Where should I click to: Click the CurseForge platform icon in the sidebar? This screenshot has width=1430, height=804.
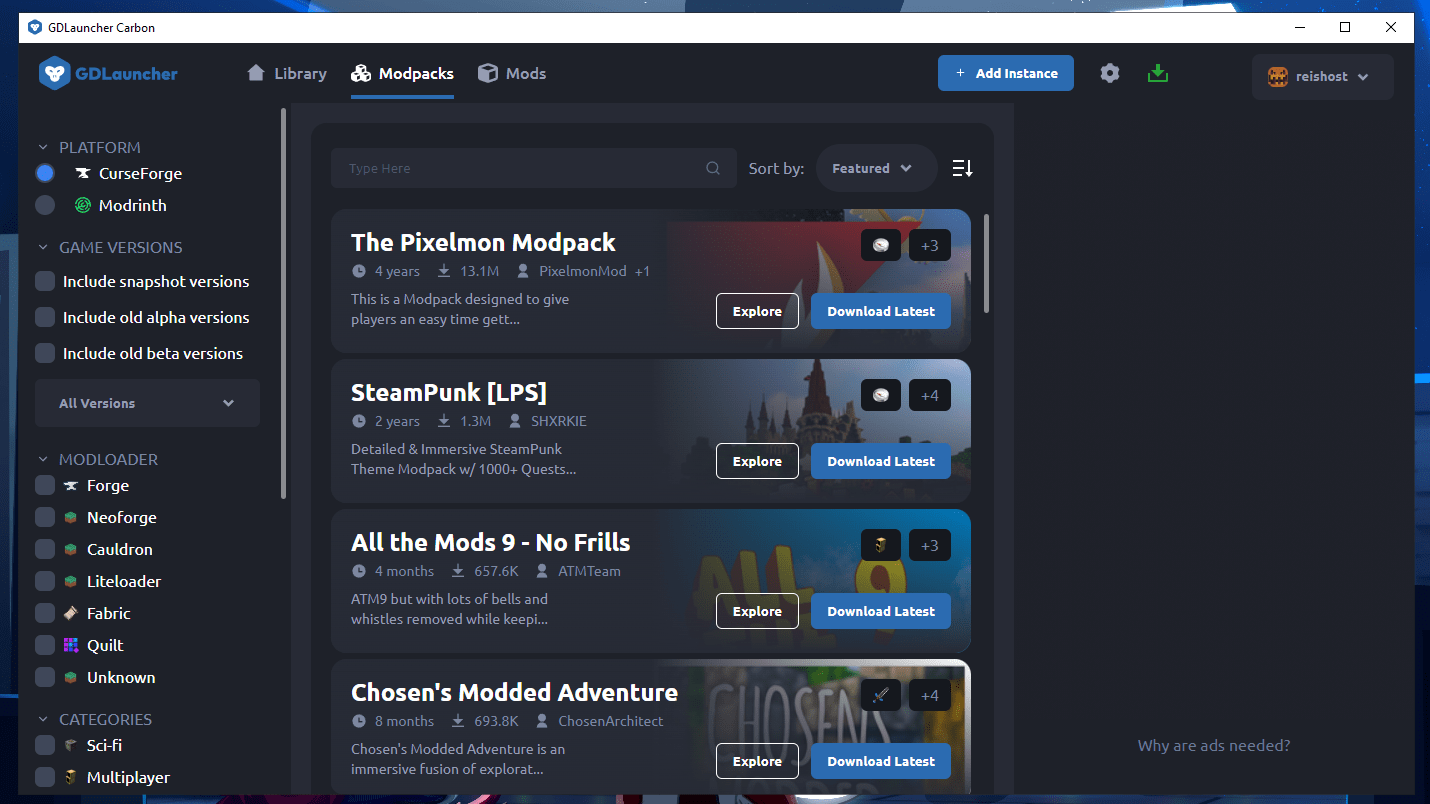coord(83,173)
